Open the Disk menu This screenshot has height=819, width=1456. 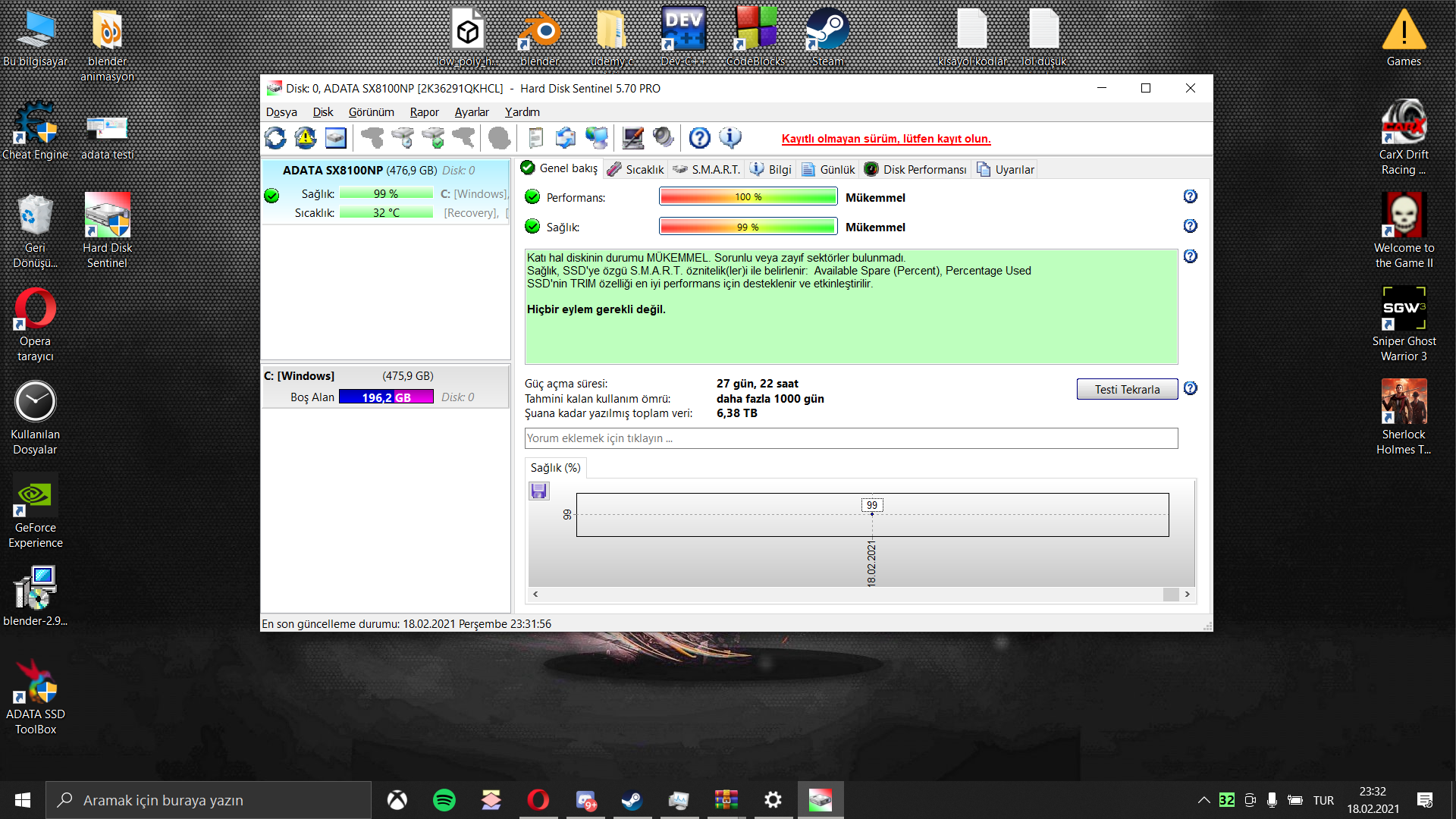tap(322, 112)
